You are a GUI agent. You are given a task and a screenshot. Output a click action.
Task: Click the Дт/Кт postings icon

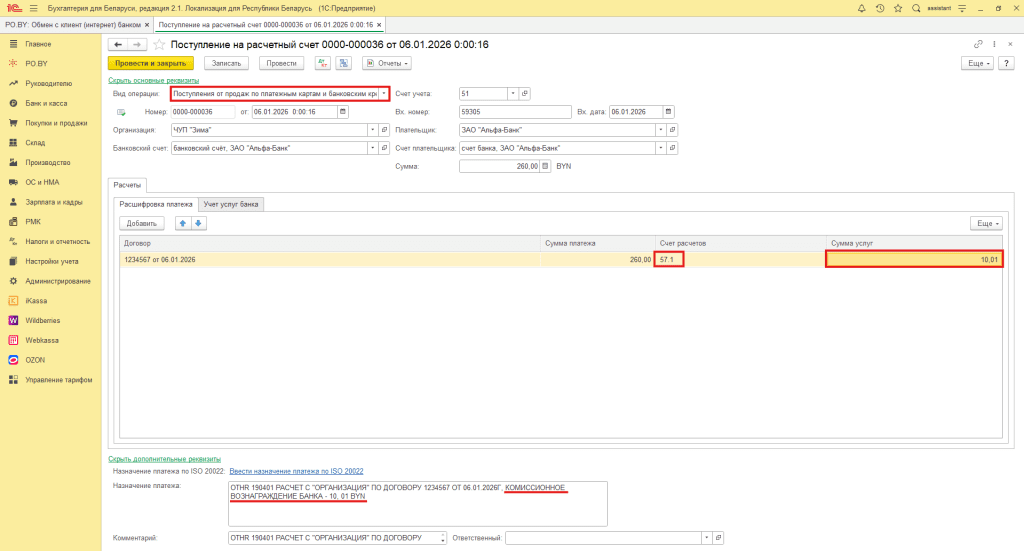pos(322,63)
